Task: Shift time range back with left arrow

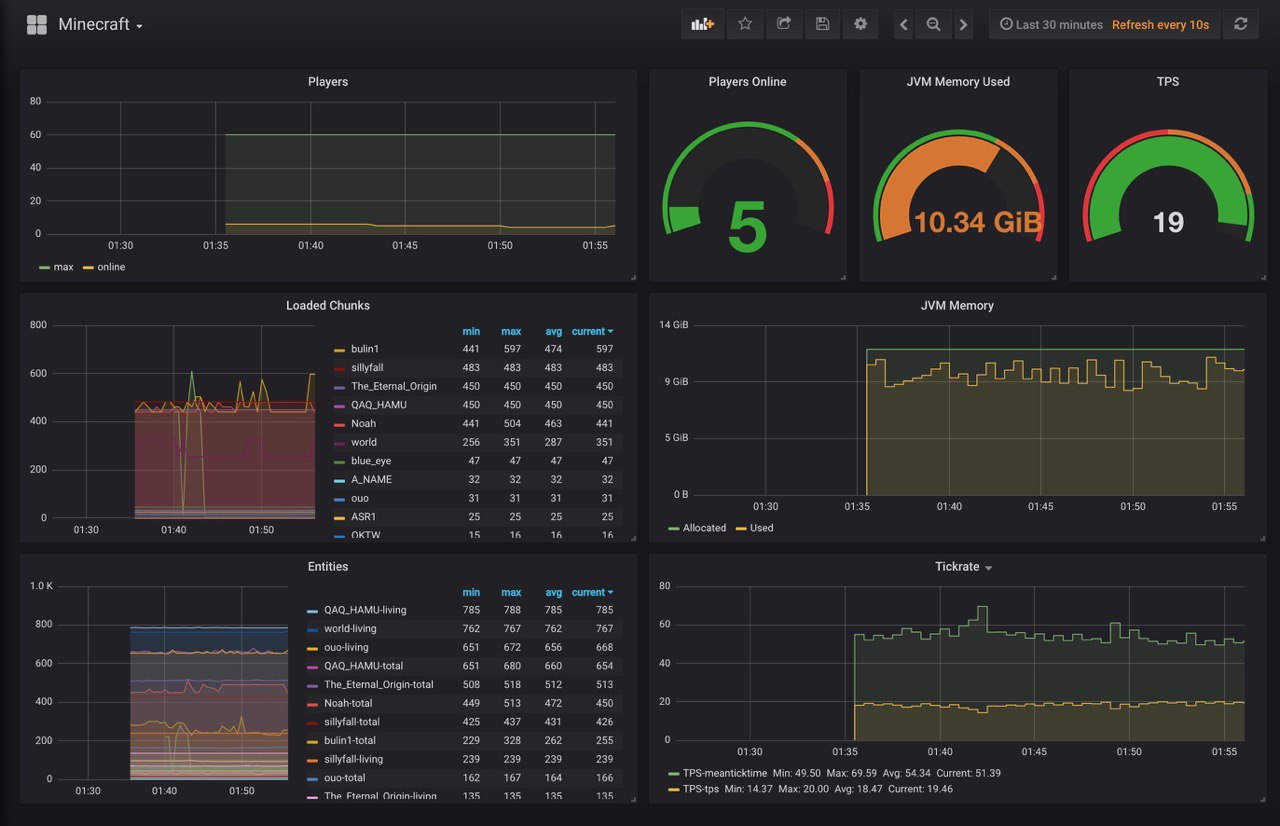Action: pos(903,24)
